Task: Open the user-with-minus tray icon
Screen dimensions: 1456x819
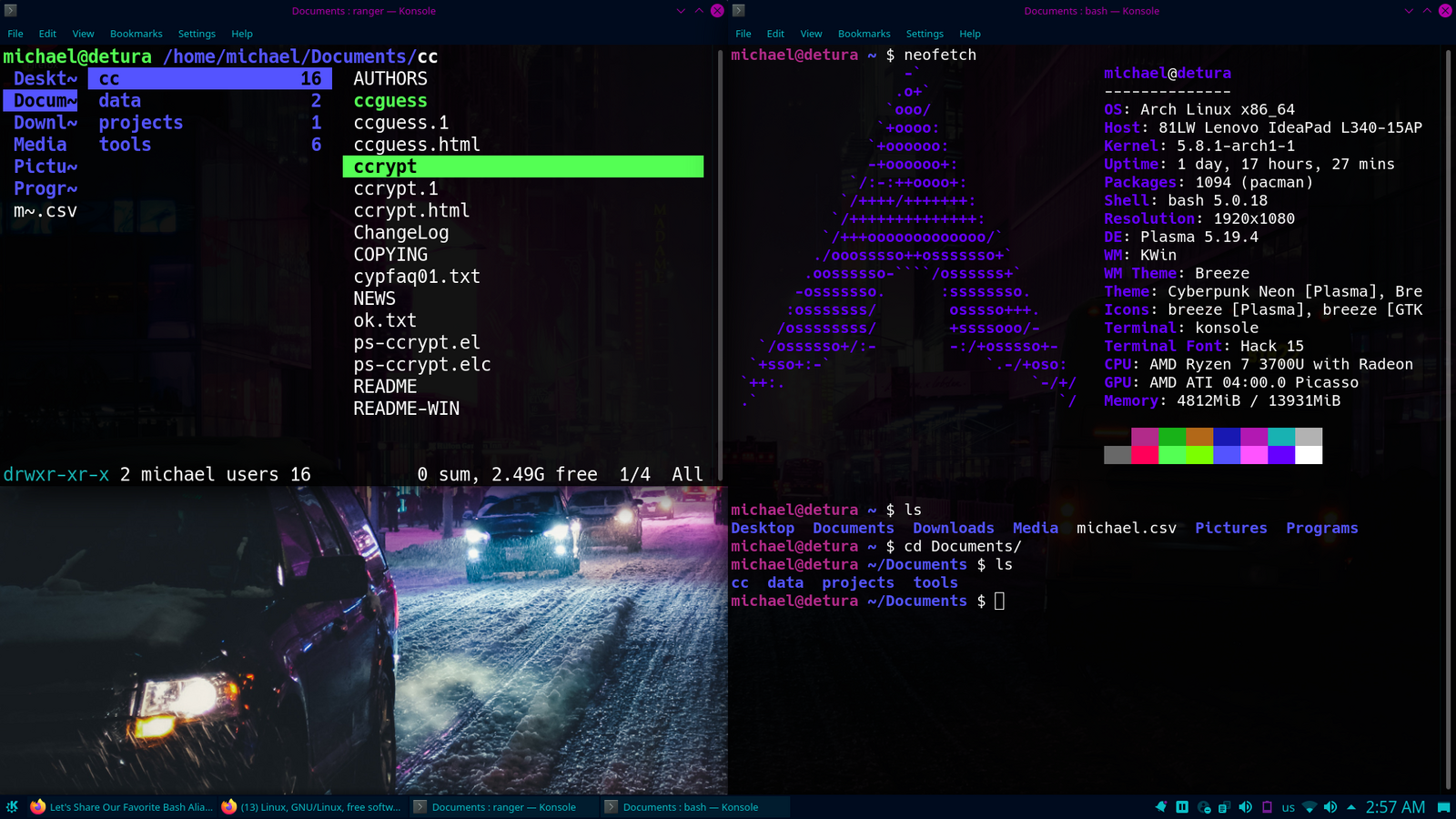Action: pyautogui.click(x=1204, y=806)
